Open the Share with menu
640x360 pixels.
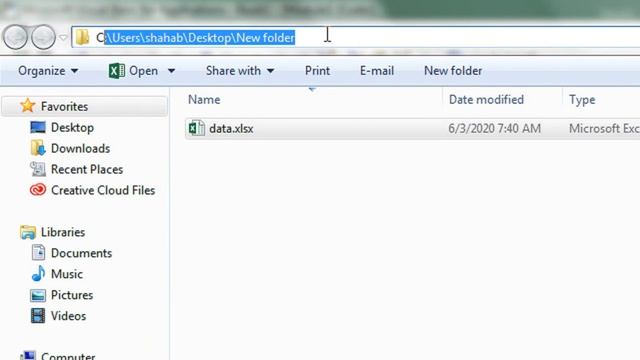[x=240, y=71]
